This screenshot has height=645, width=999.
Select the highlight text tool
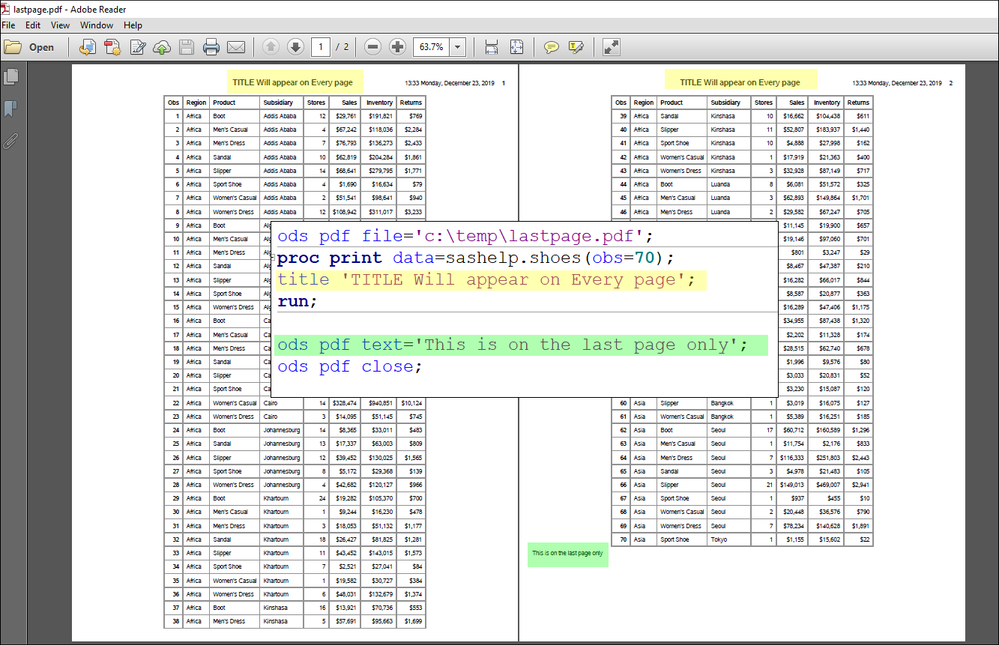[x=576, y=47]
